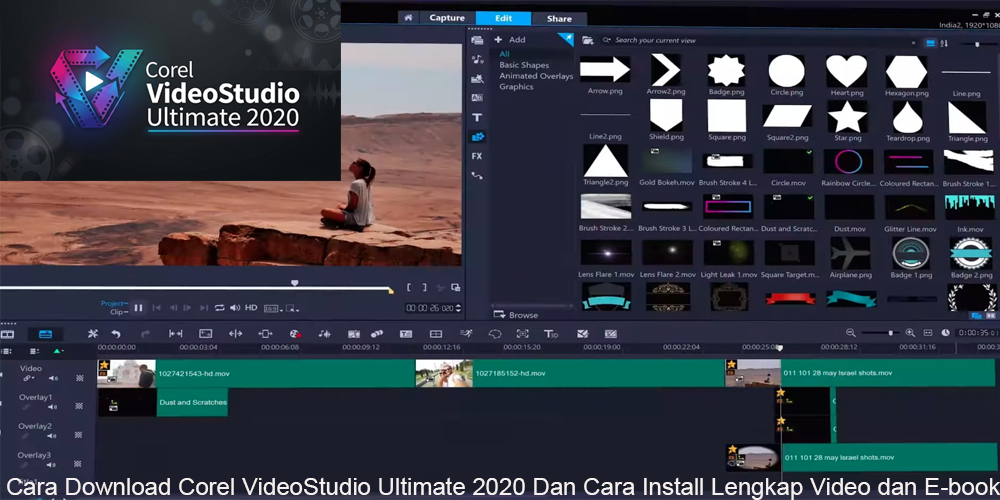Pause preview playback
The image size is (1000, 500).
pos(138,308)
